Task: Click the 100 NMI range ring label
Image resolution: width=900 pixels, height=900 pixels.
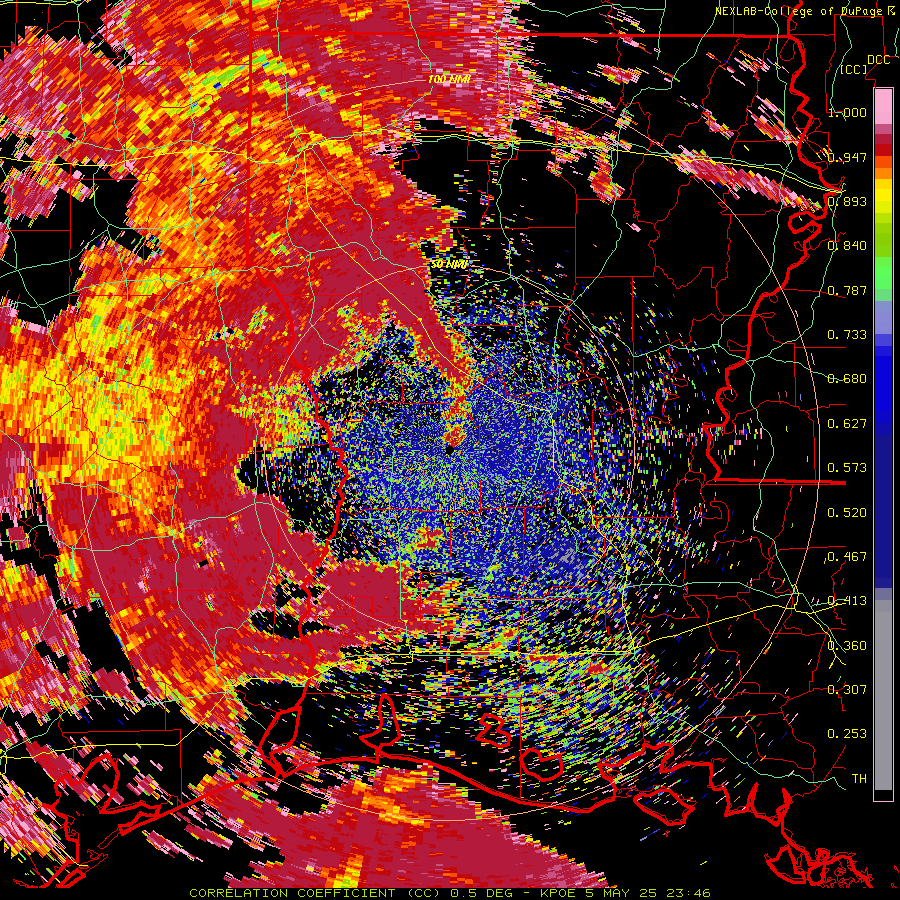Action: [x=449, y=79]
